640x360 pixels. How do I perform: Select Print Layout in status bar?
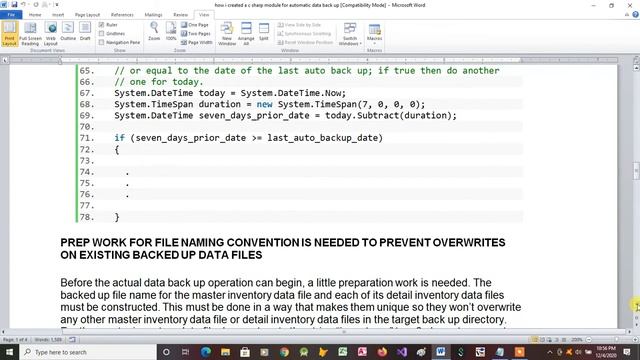pos(534,340)
